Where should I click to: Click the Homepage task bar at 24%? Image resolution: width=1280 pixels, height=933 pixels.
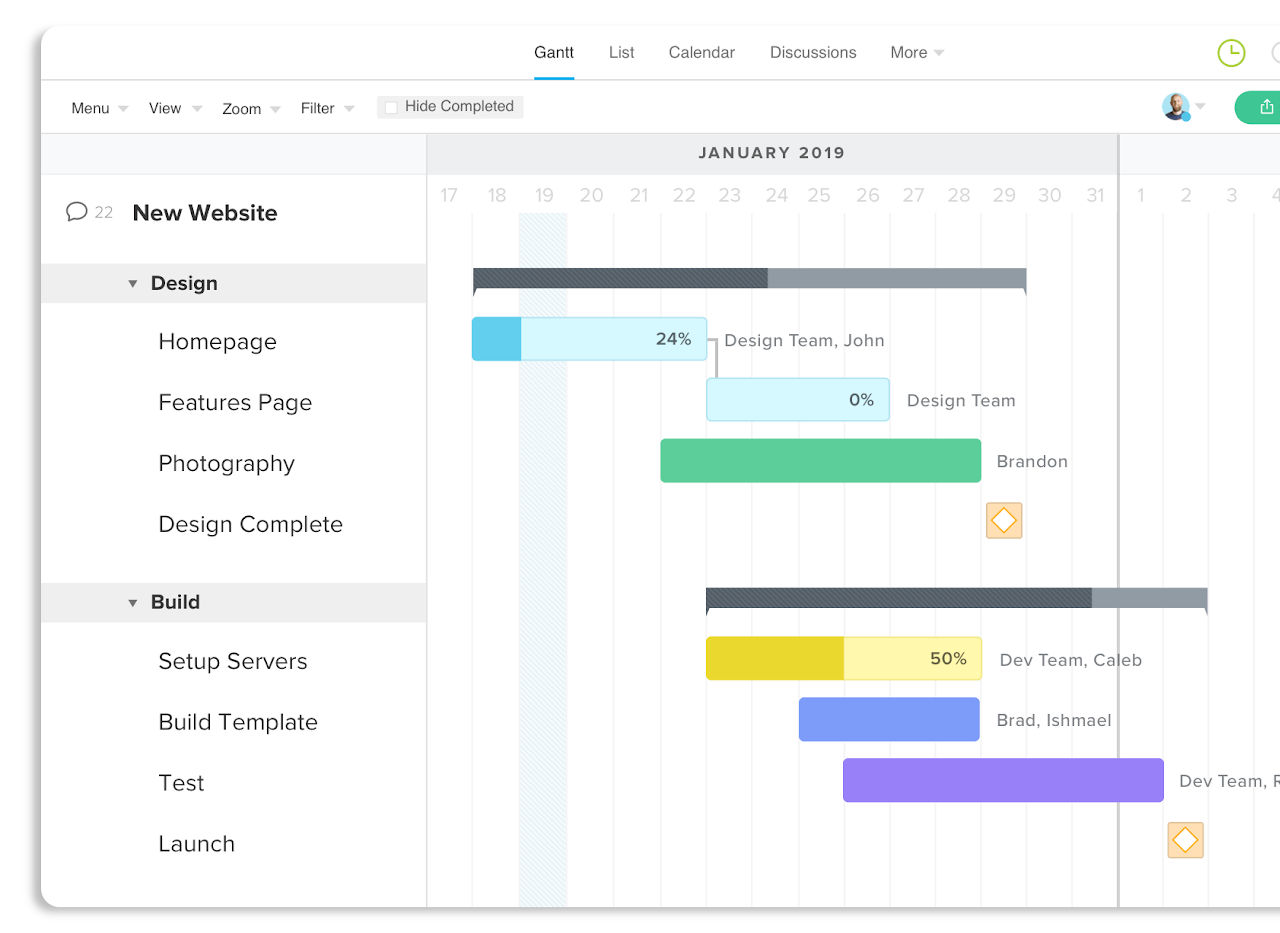[589, 339]
